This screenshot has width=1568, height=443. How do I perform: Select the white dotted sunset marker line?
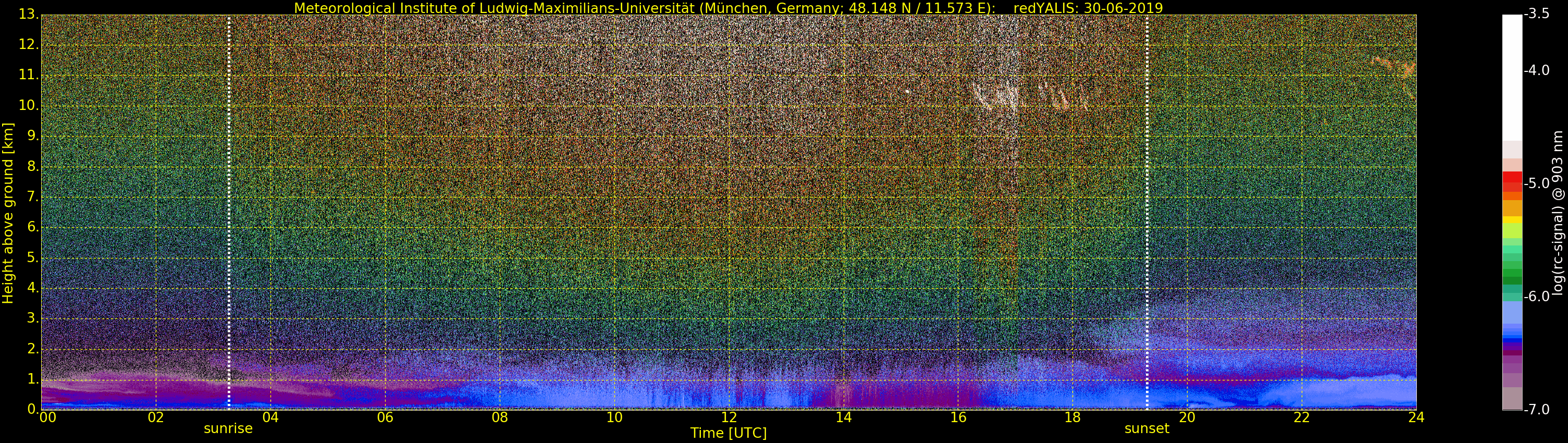pos(1147,212)
